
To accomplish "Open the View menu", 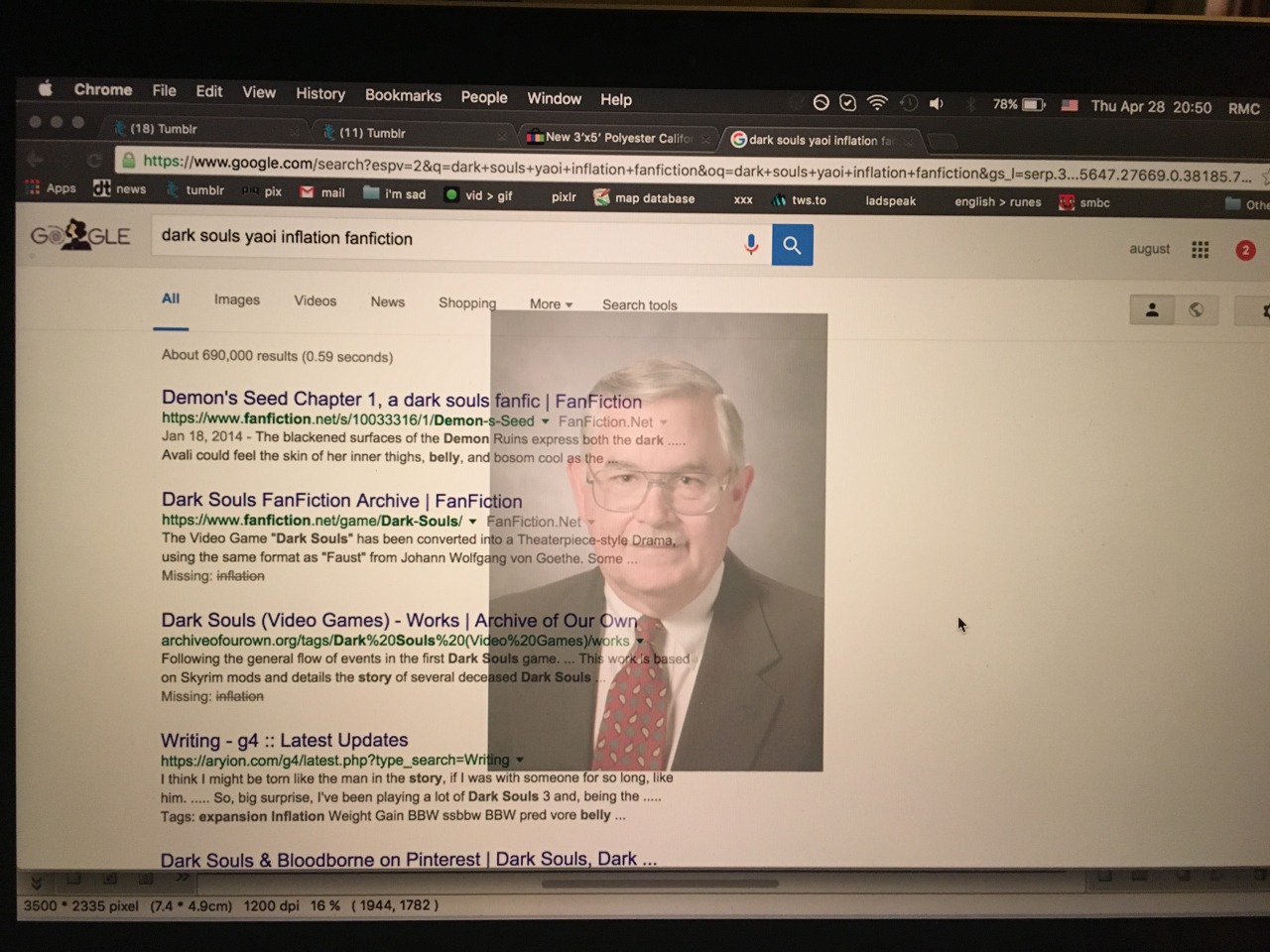I will 259,92.
